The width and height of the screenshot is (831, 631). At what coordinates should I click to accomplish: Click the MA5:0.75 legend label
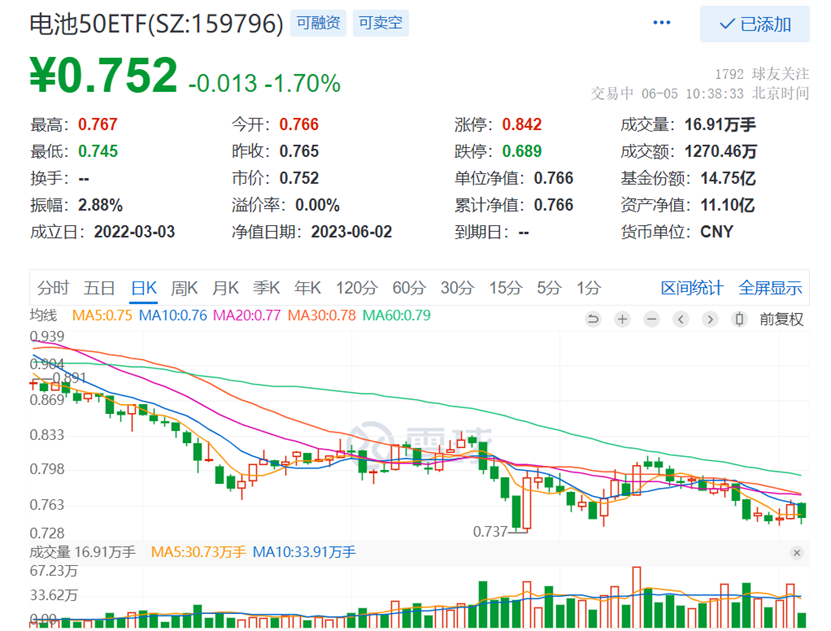coord(102,315)
